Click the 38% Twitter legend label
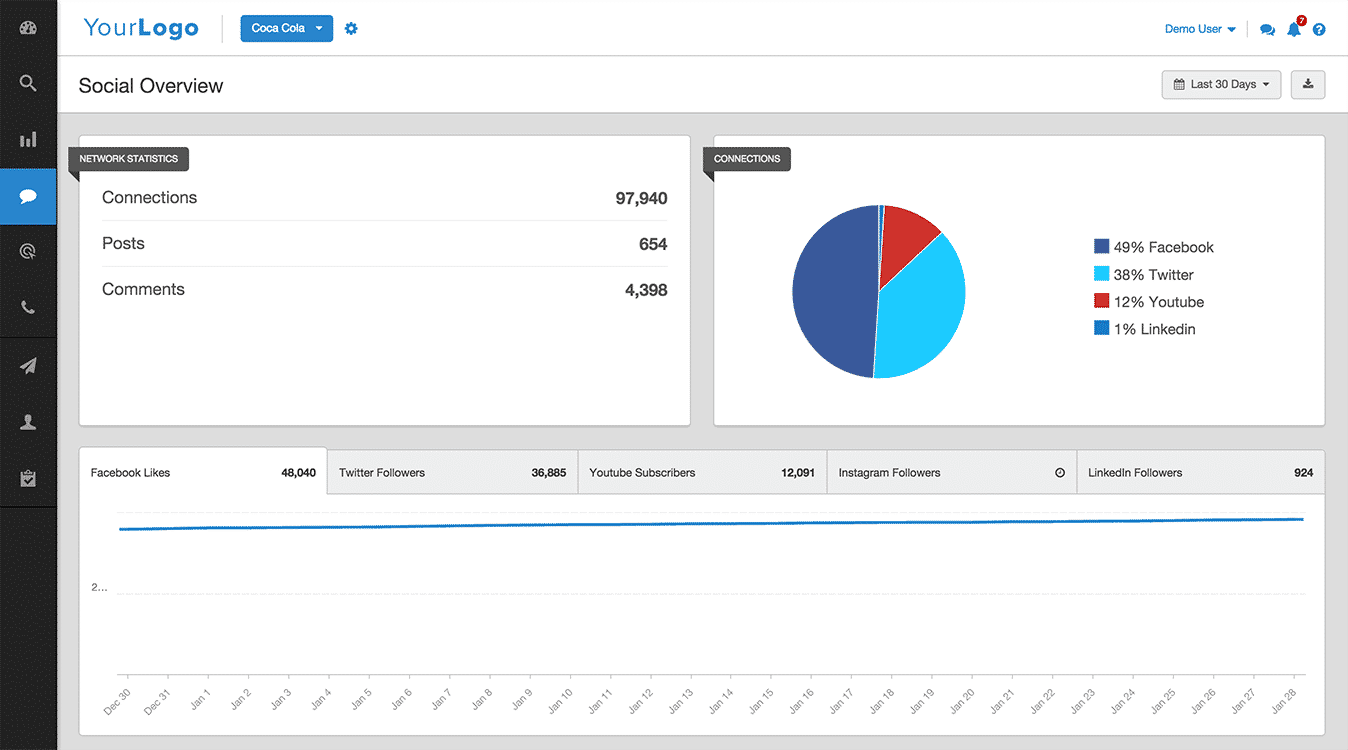This screenshot has height=750, width=1348. [x=1154, y=274]
